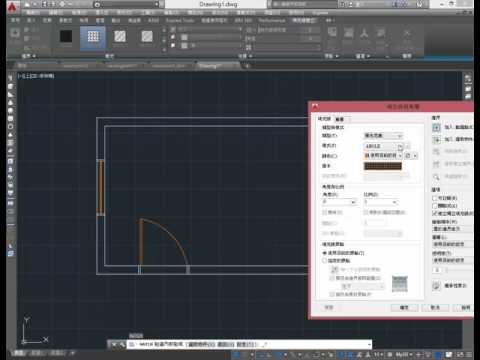Image resolution: width=480 pixels, height=360 pixels.
Task: Click the AutoCAD application menu logo
Action: tap(12, 7)
